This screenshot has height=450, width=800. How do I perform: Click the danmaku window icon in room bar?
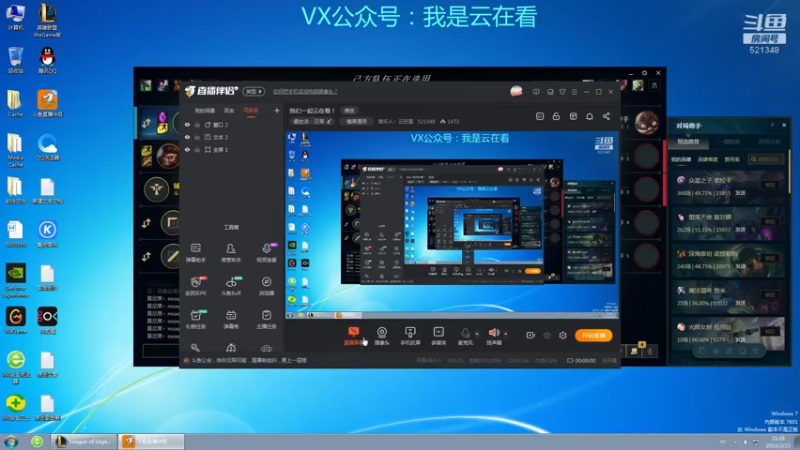[x=540, y=116]
